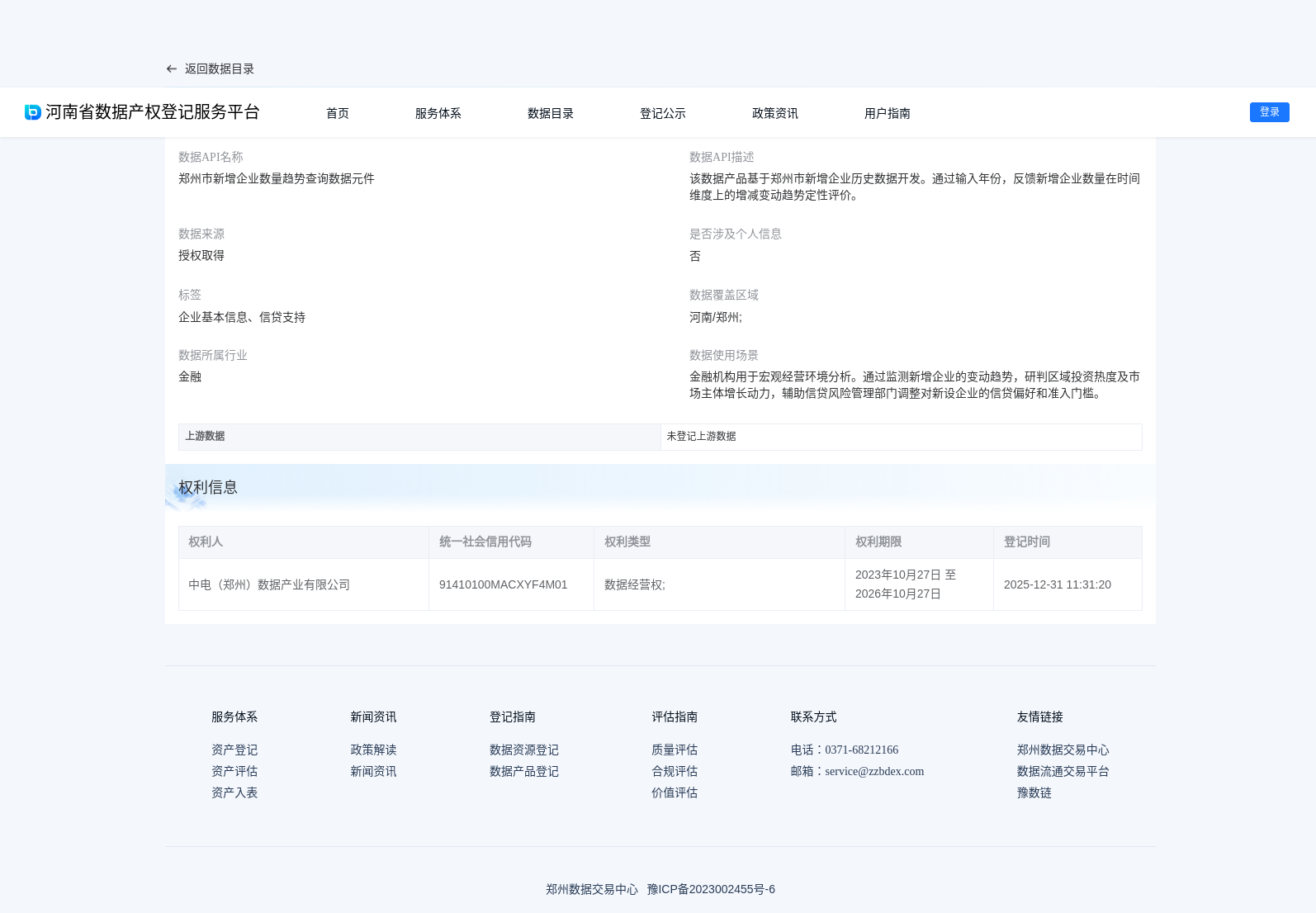
Task: Open 数据产品登记 footer link
Action: coord(524,771)
